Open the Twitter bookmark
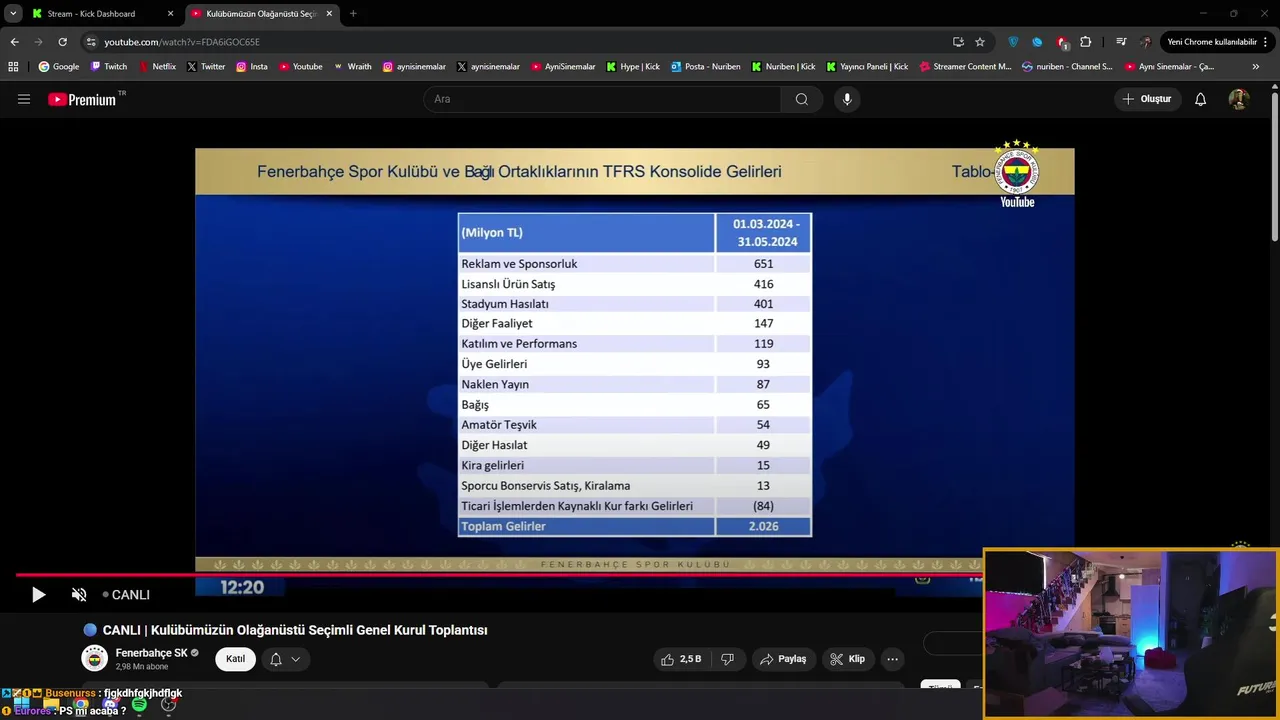 (206, 67)
